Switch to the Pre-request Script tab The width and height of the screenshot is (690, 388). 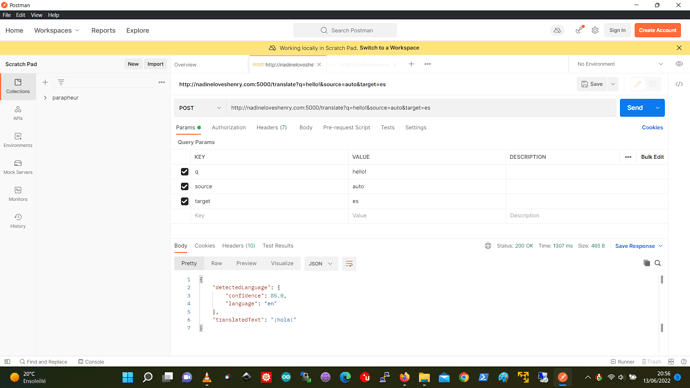pyautogui.click(x=346, y=128)
